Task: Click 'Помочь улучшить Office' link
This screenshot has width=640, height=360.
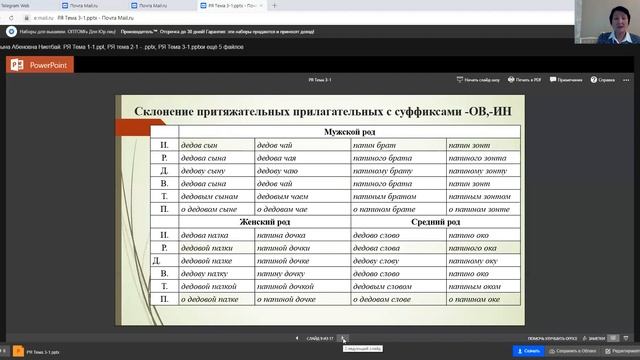Action: (x=552, y=338)
